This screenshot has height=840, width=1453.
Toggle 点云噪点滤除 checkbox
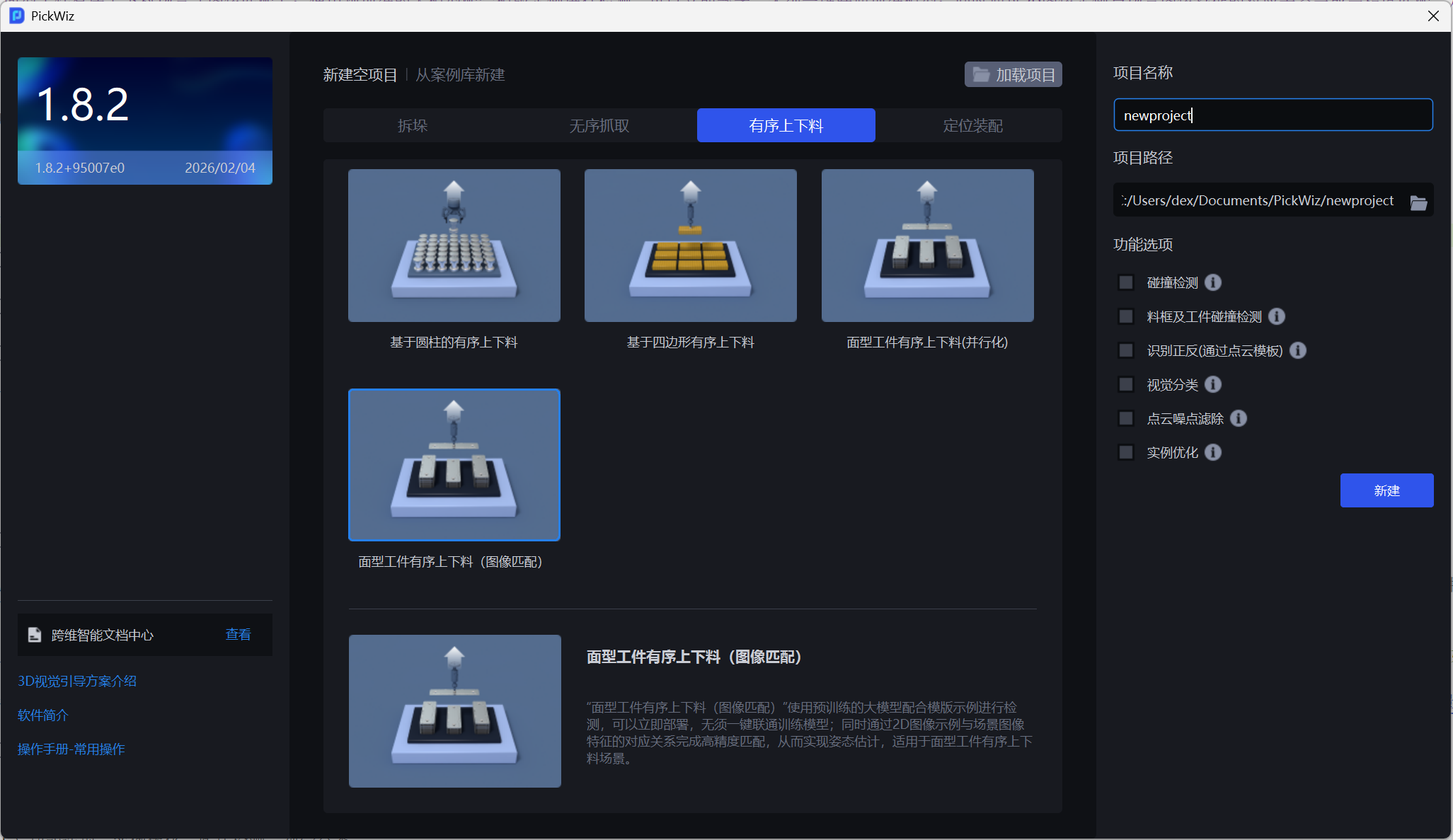(1126, 418)
